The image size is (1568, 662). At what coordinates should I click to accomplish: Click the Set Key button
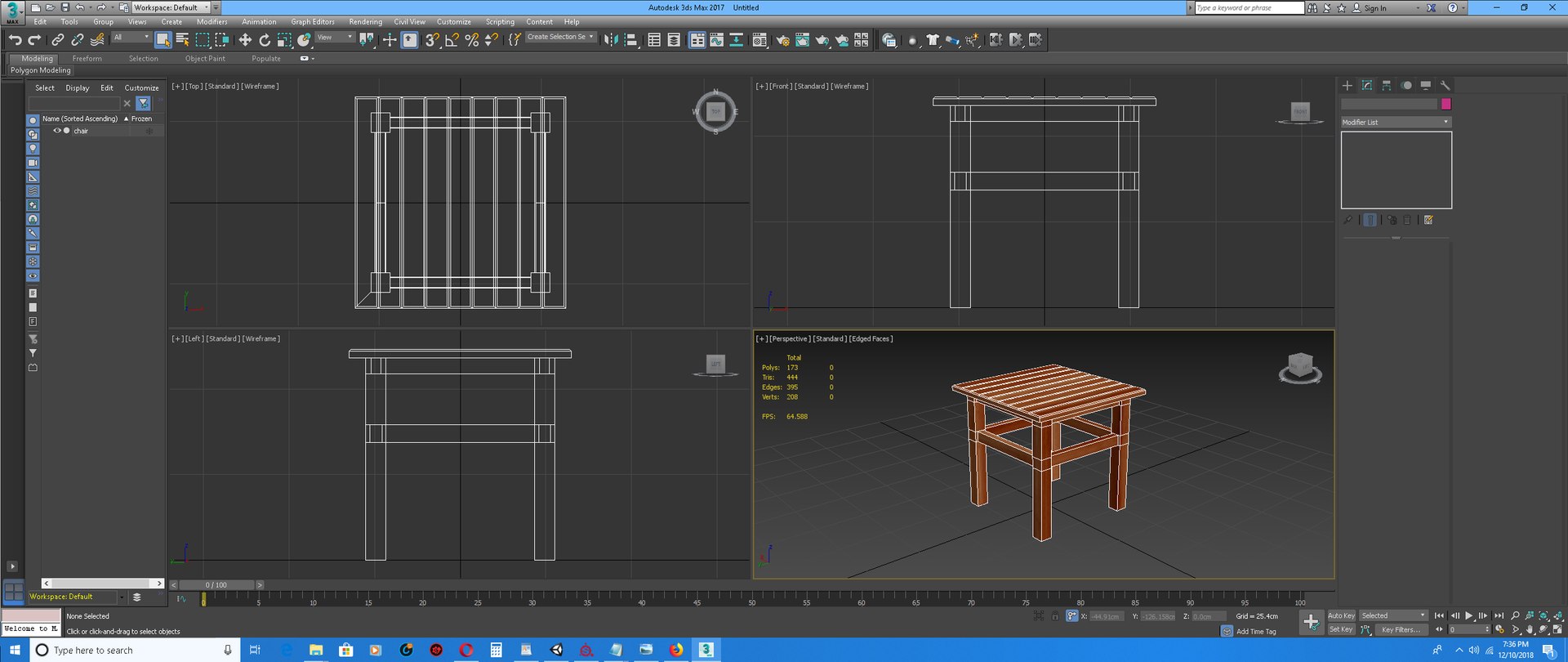coord(1341,629)
